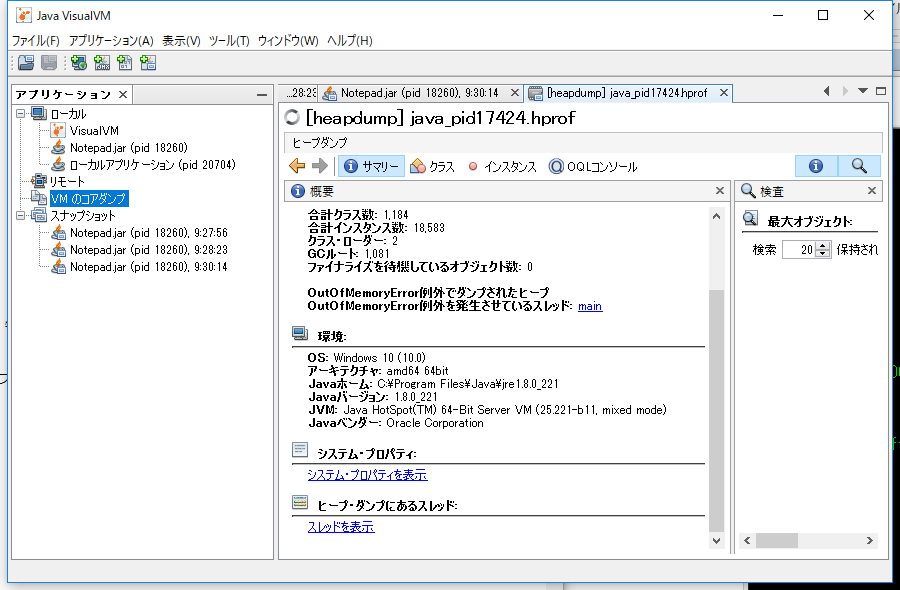Collapse the スナップショット tree node

[x=21, y=216]
